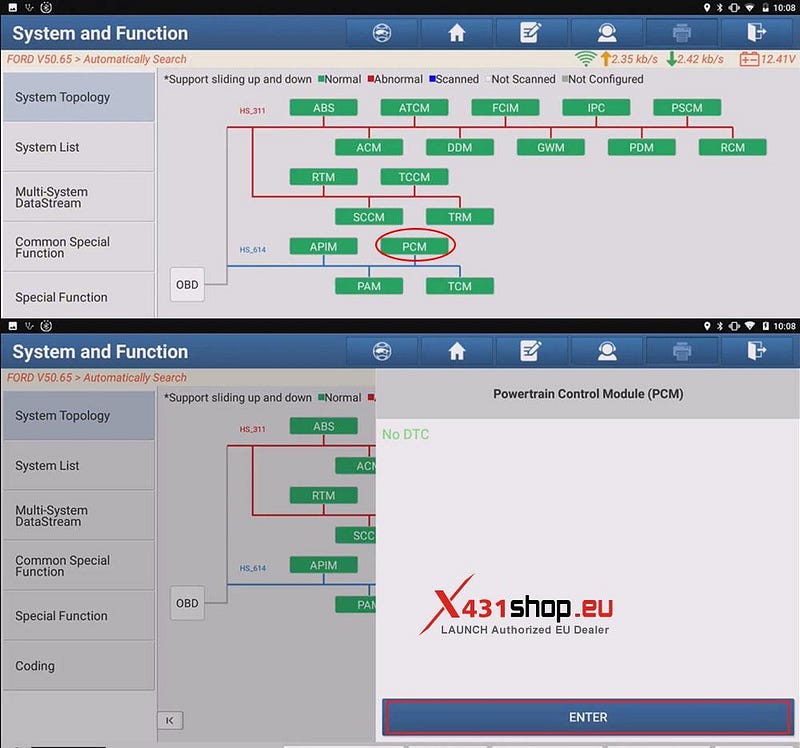This screenshot has height=748, width=800.
Task: Open System List in the lower sidebar
Action: coord(79,465)
